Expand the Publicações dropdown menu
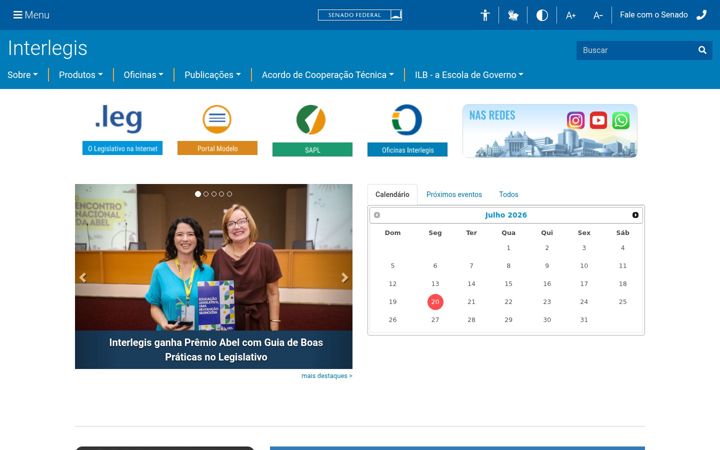The width and height of the screenshot is (720, 450). [213, 75]
